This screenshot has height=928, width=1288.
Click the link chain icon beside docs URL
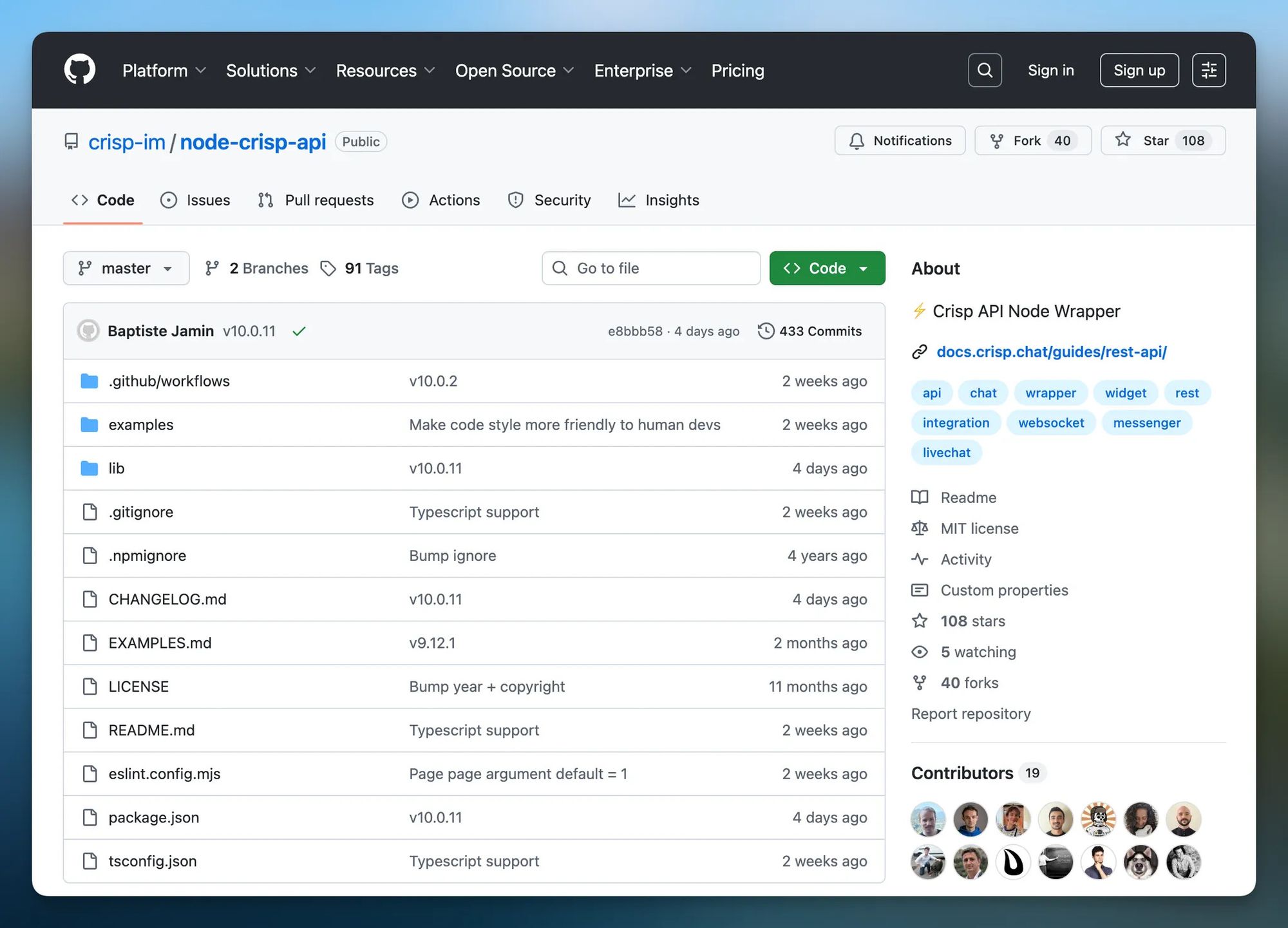[920, 352]
